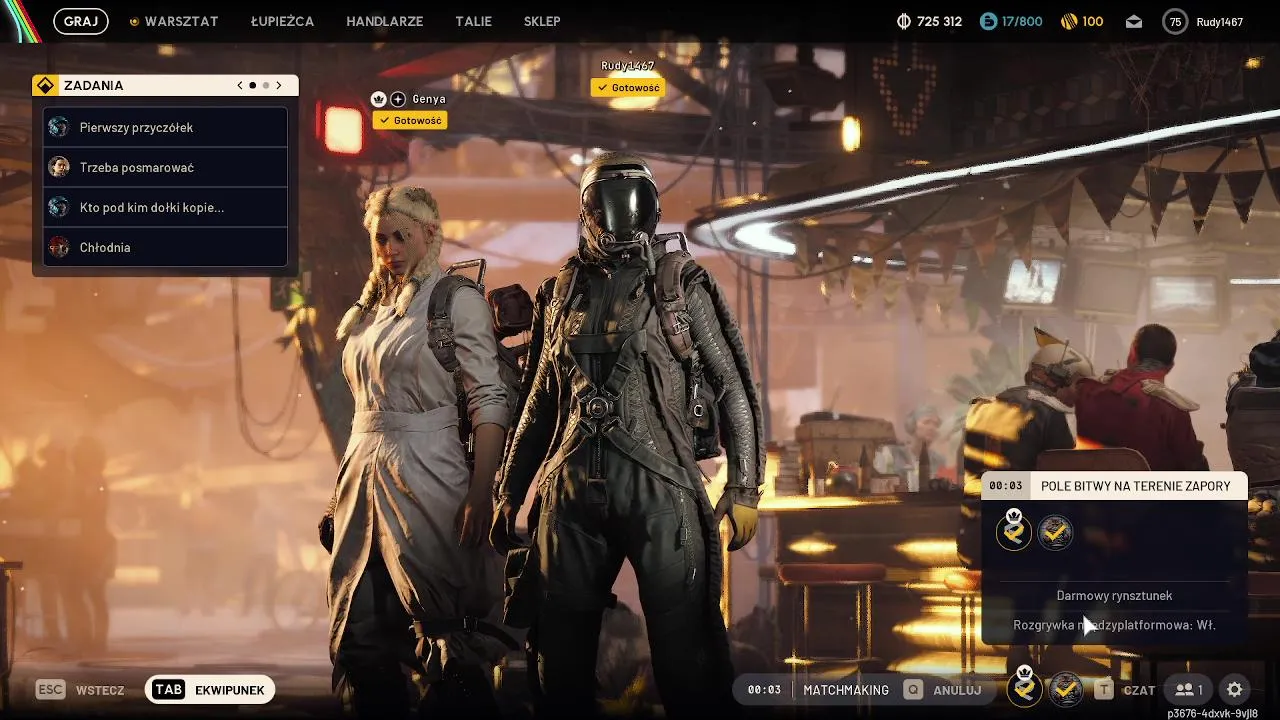This screenshot has width=1280, height=720.
Task: Select first ZADANIA page dot
Action: point(253,86)
